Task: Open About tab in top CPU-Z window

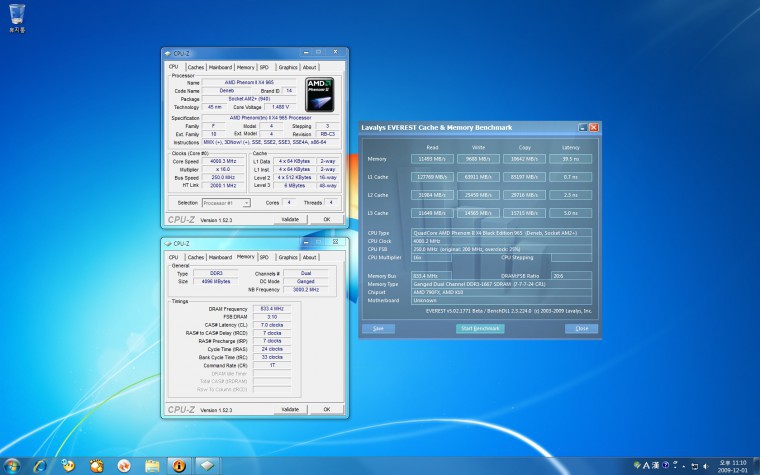Action: pos(310,67)
